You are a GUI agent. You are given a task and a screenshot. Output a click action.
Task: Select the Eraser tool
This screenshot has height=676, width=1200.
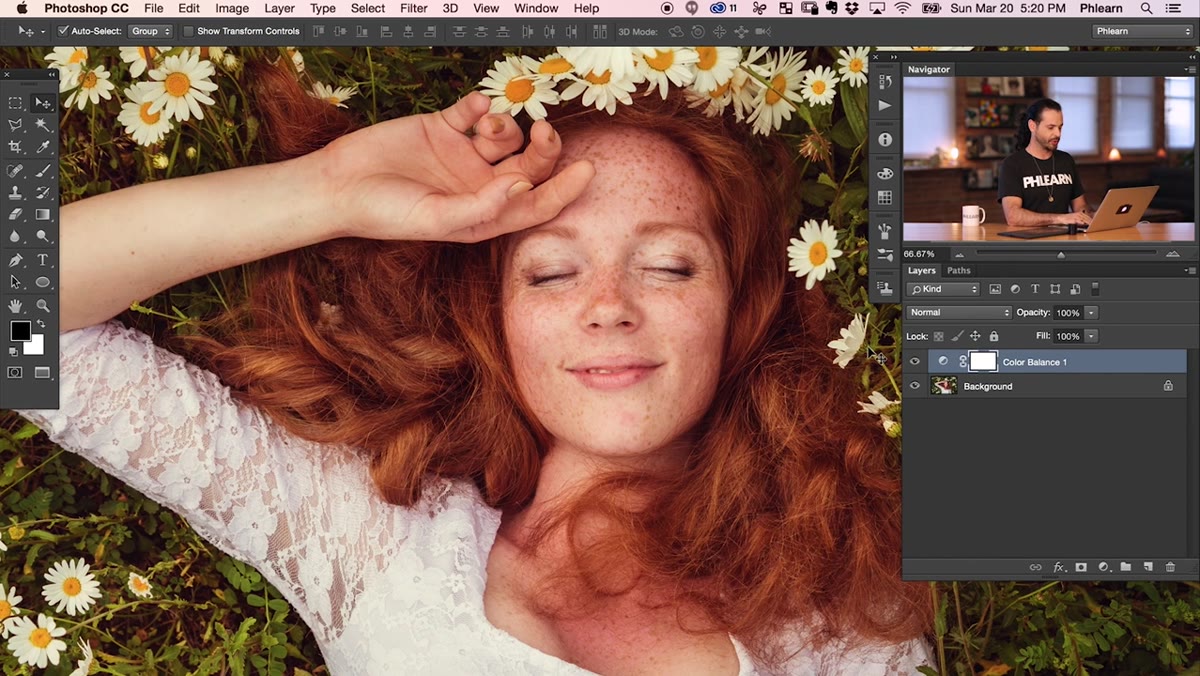pos(16,214)
